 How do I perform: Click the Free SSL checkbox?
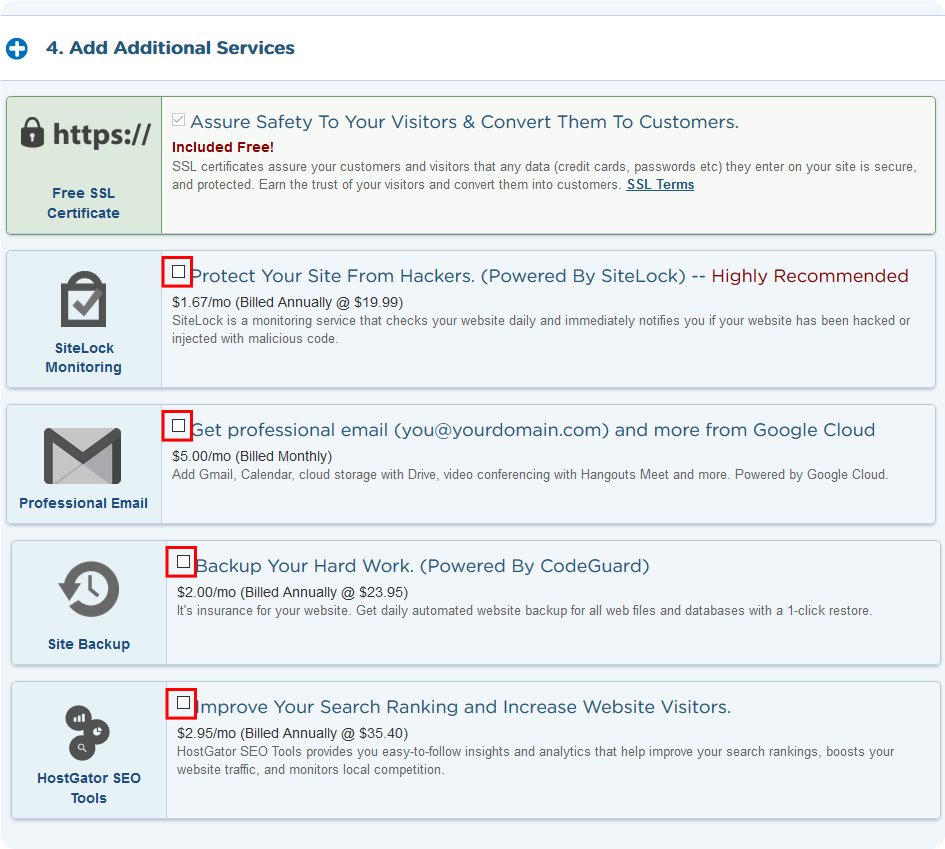[178, 119]
